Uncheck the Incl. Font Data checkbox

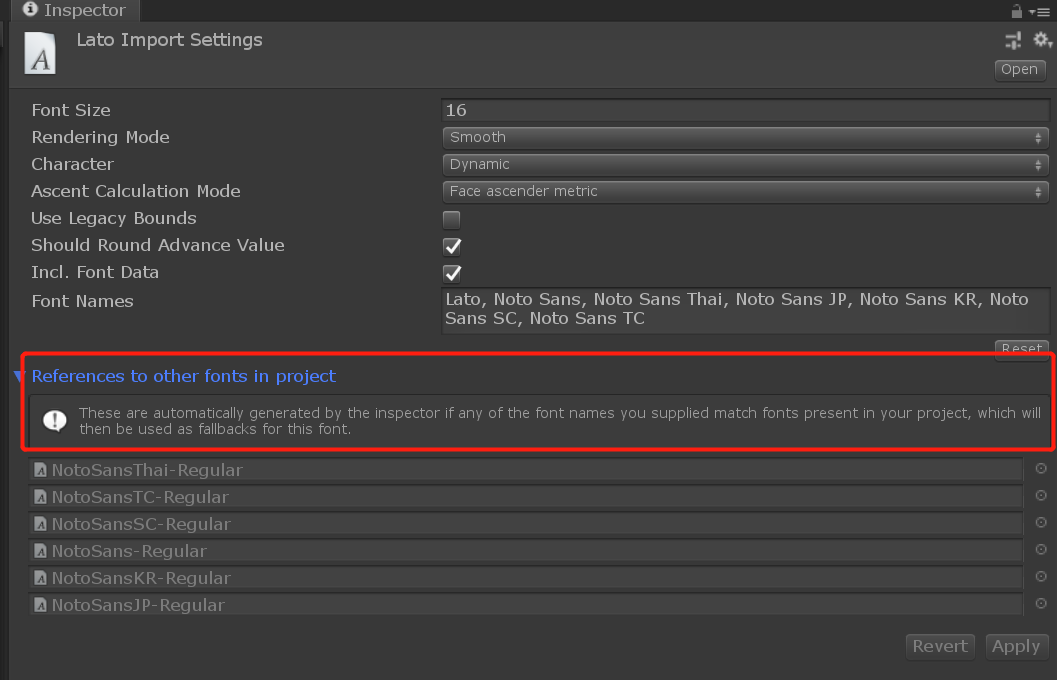click(x=451, y=273)
